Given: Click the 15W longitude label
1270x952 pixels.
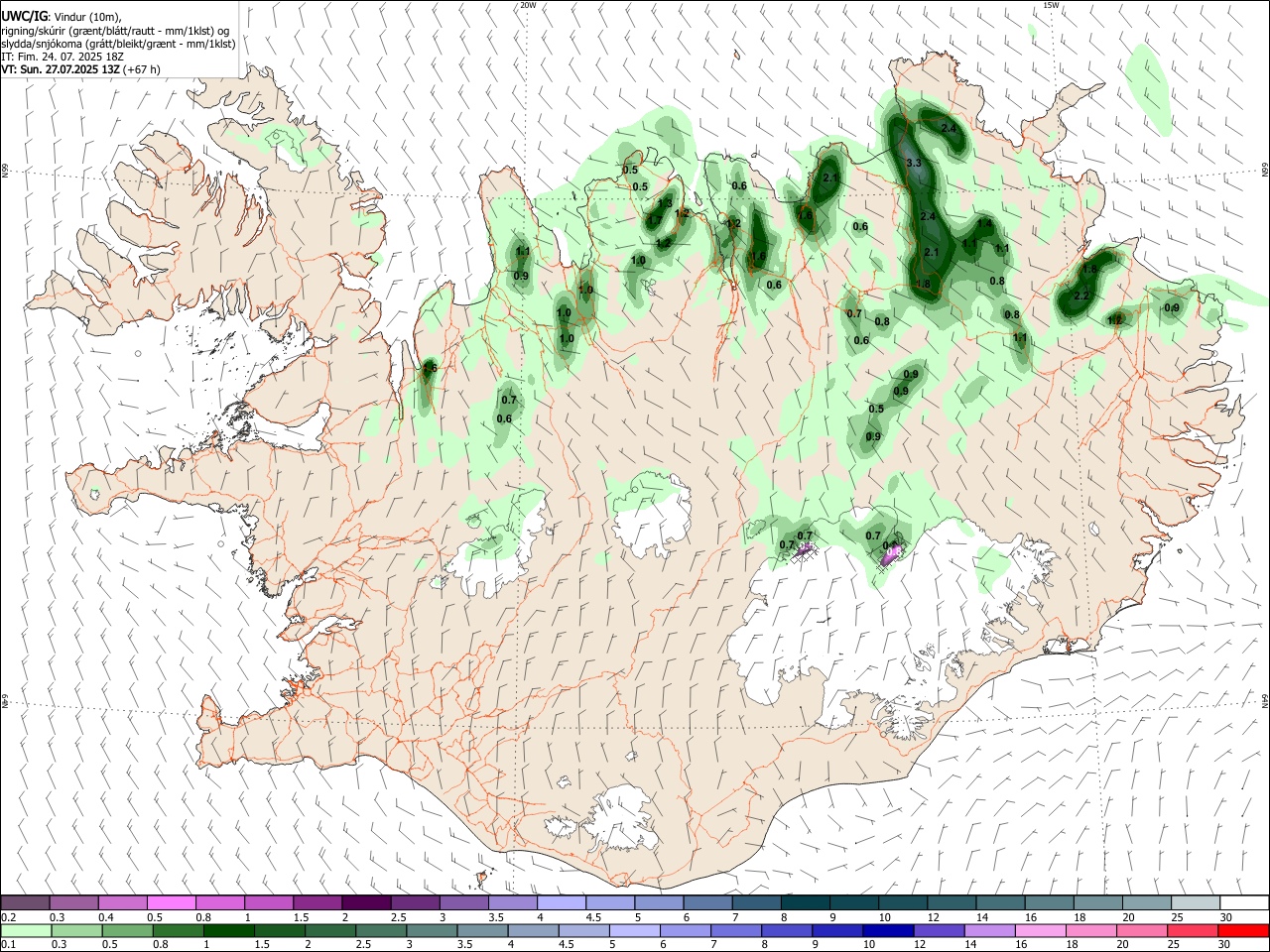Looking at the screenshot, I should coord(1052,4).
